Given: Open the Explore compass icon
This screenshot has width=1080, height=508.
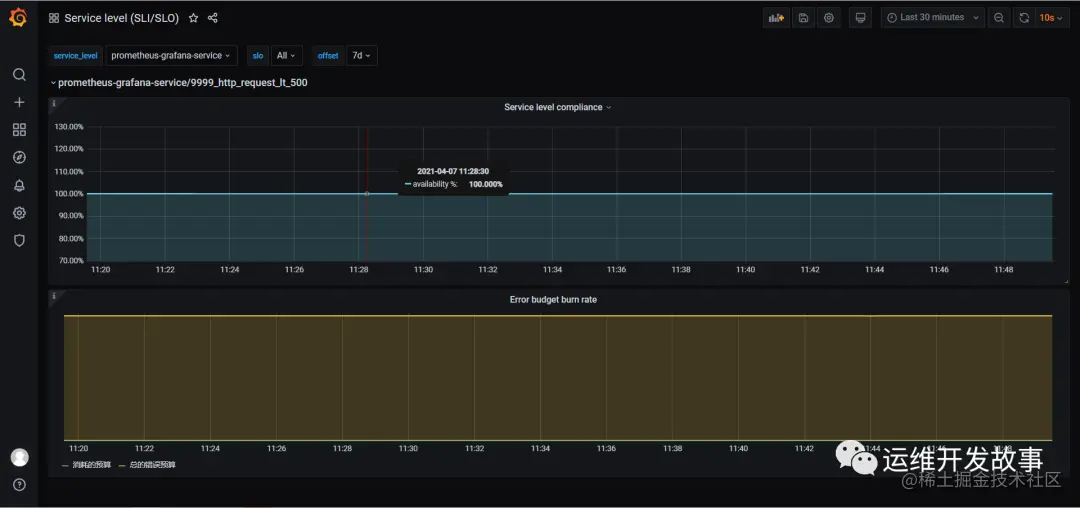Looking at the screenshot, I should (19, 158).
